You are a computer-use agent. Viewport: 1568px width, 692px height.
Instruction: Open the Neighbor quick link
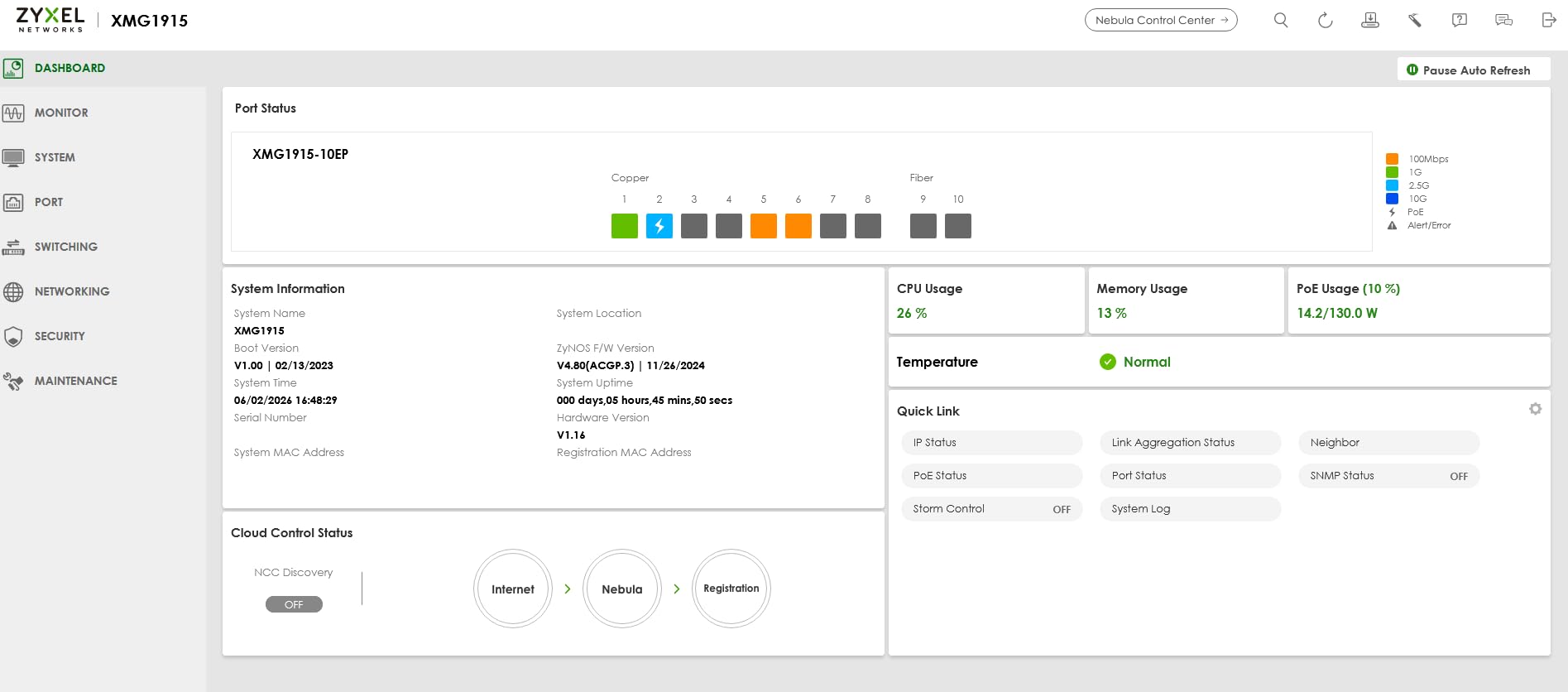click(x=1388, y=443)
